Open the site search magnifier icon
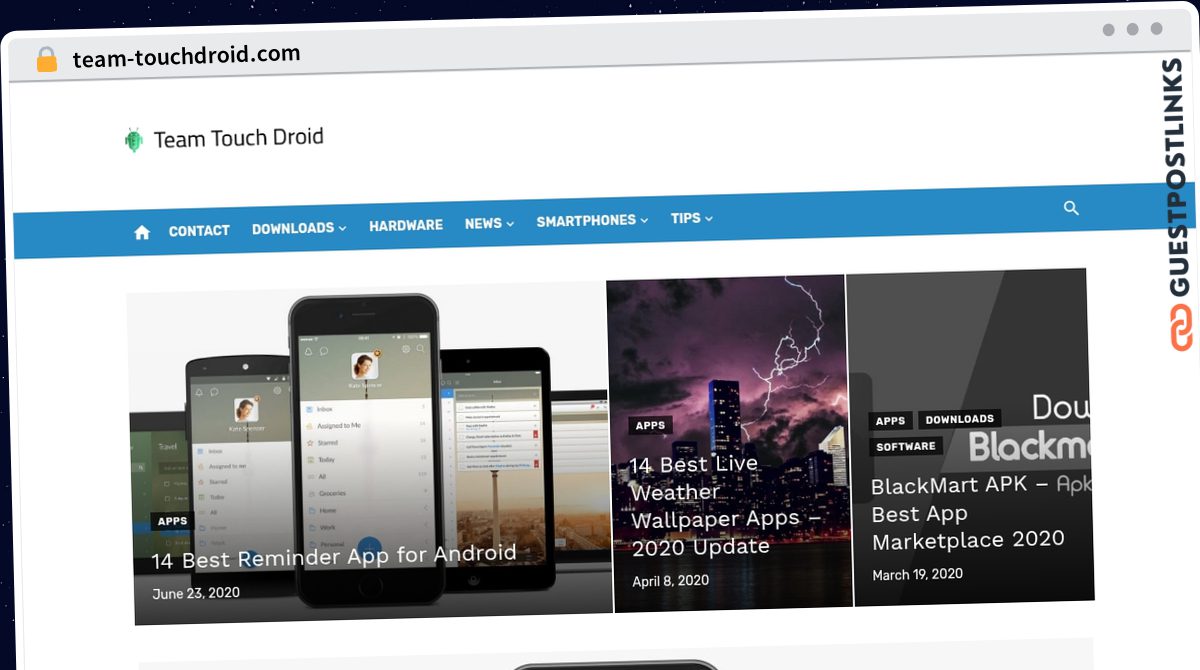This screenshot has width=1200, height=670. pyautogui.click(x=1071, y=208)
